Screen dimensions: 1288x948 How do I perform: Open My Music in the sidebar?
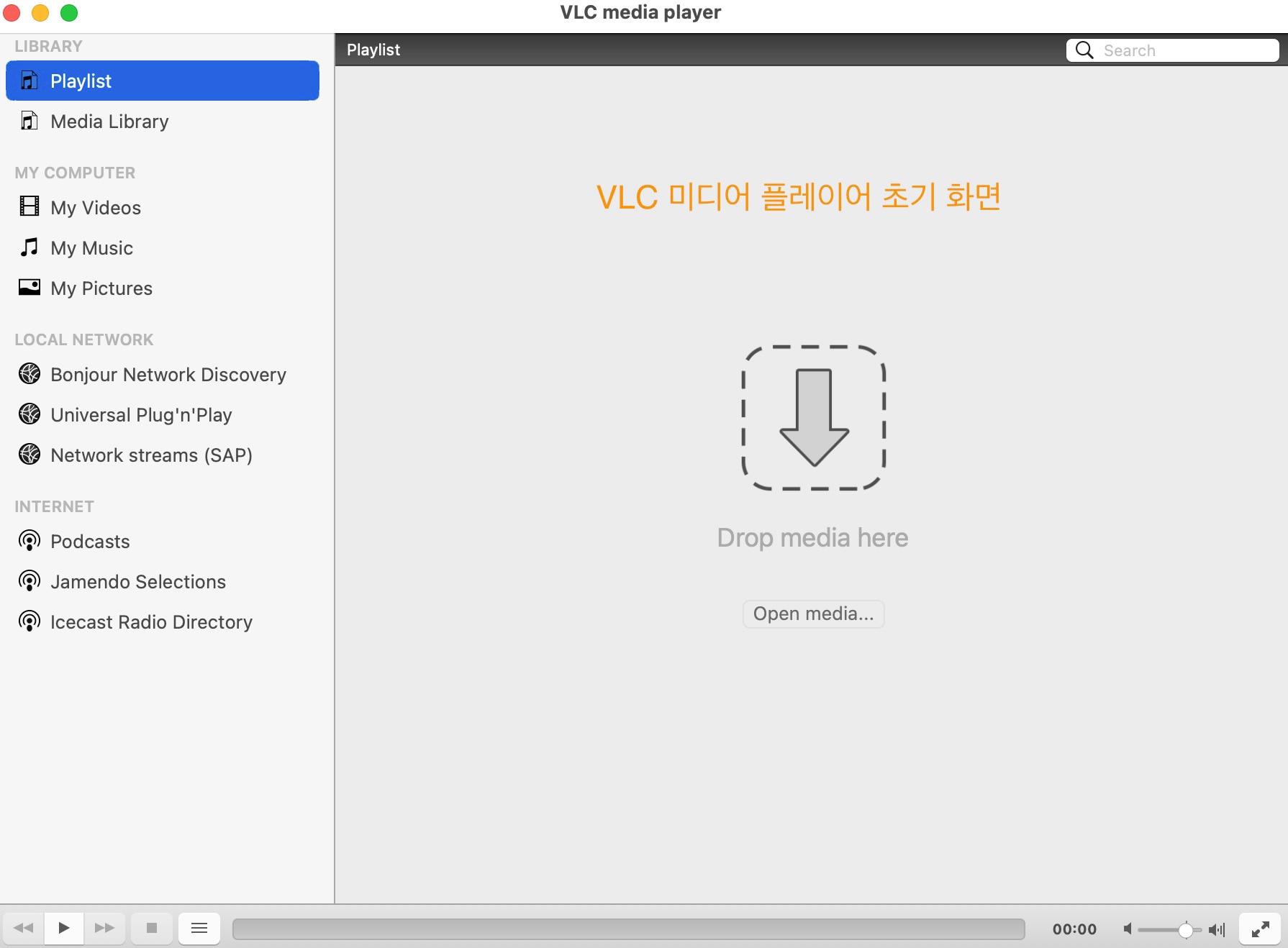pos(163,247)
